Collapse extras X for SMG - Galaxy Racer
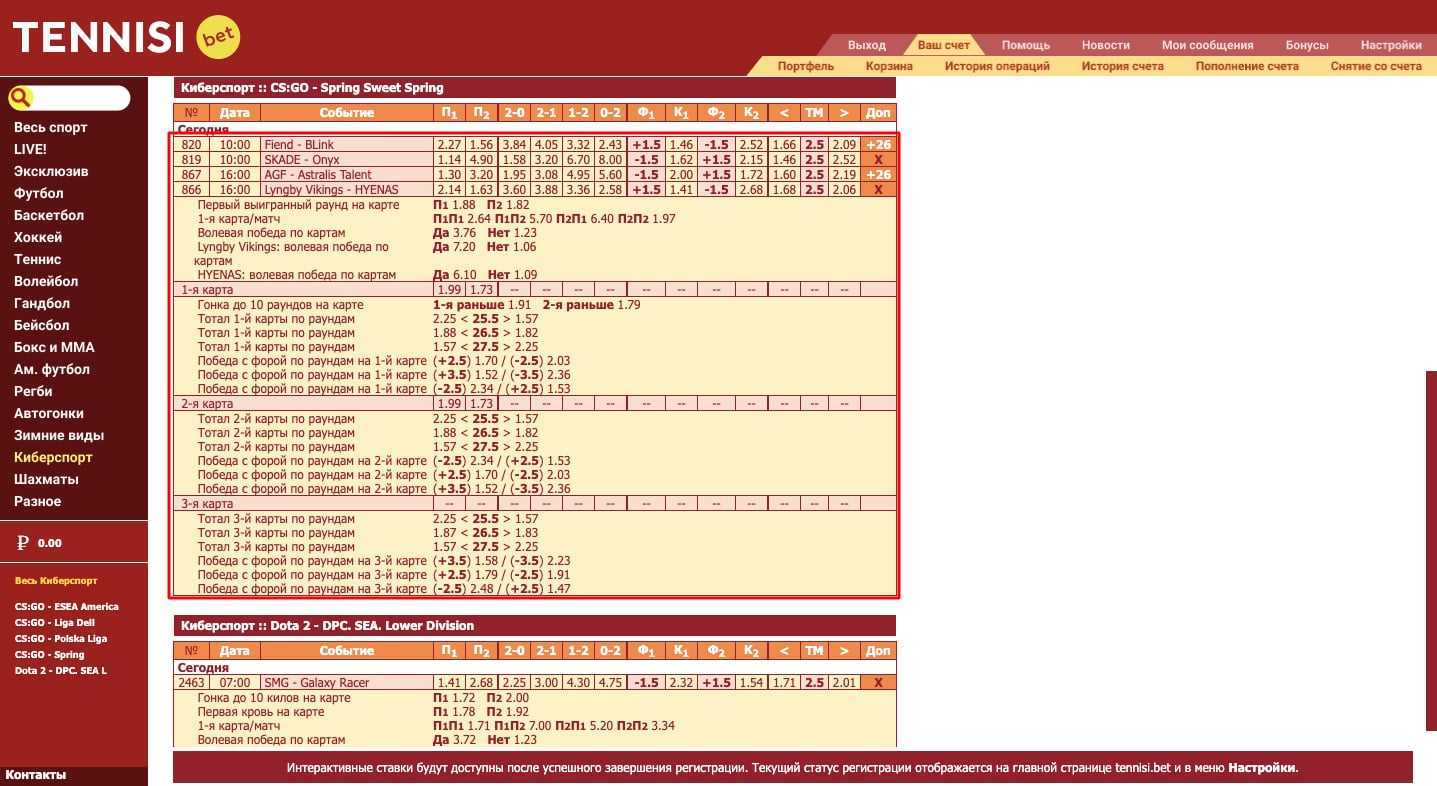The image size is (1437, 786). click(x=879, y=682)
